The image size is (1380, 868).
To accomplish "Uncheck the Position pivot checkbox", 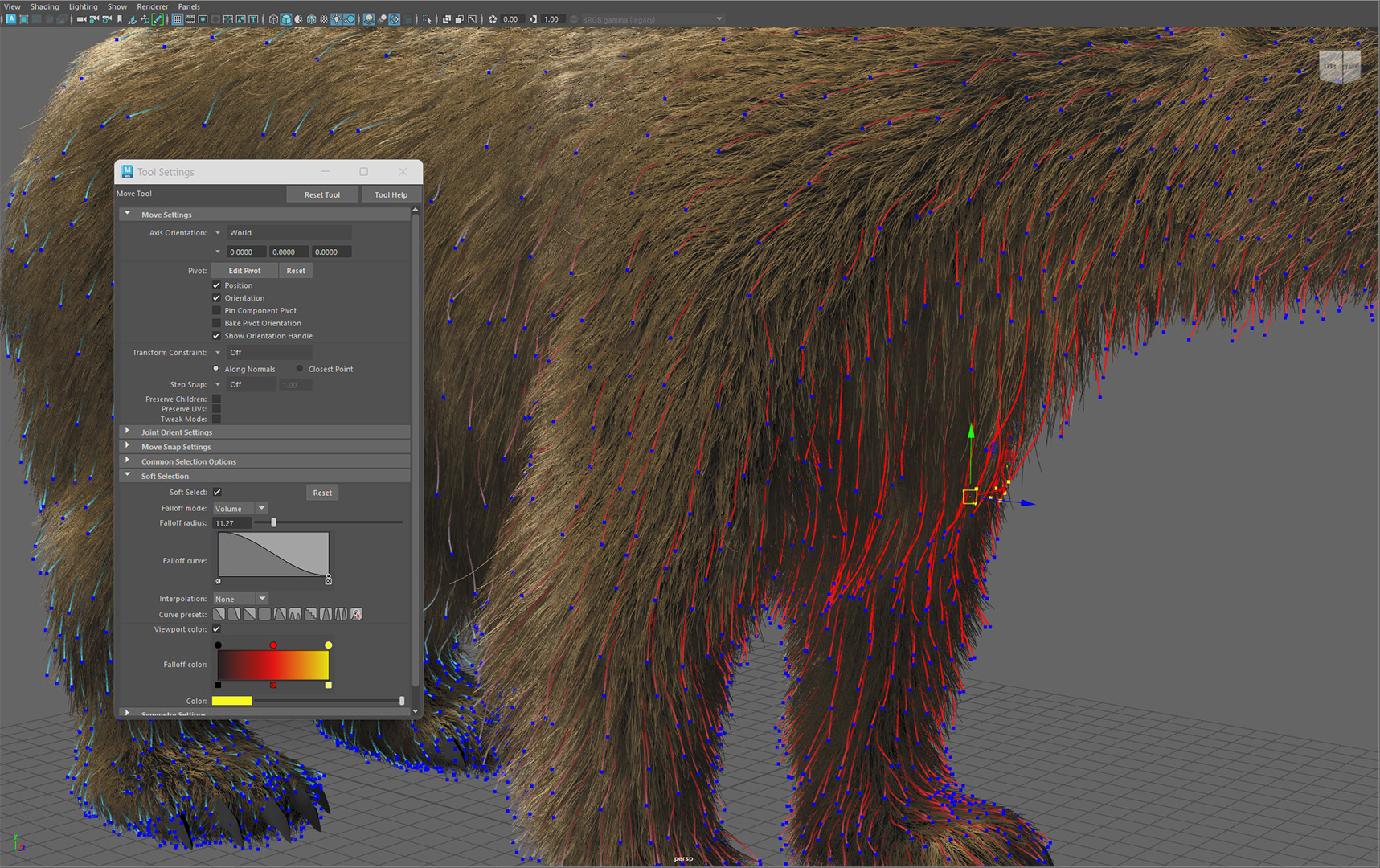I will click(x=216, y=285).
